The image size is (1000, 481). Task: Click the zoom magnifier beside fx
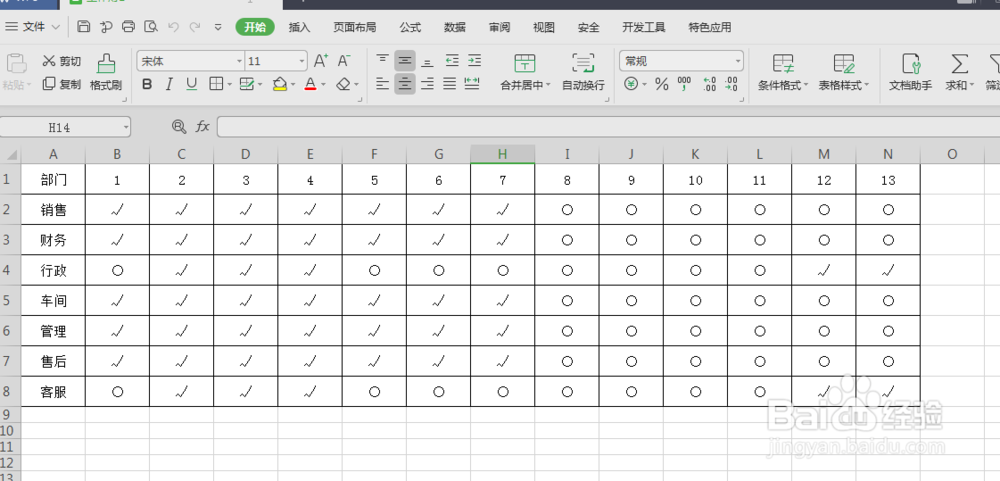pos(179,126)
